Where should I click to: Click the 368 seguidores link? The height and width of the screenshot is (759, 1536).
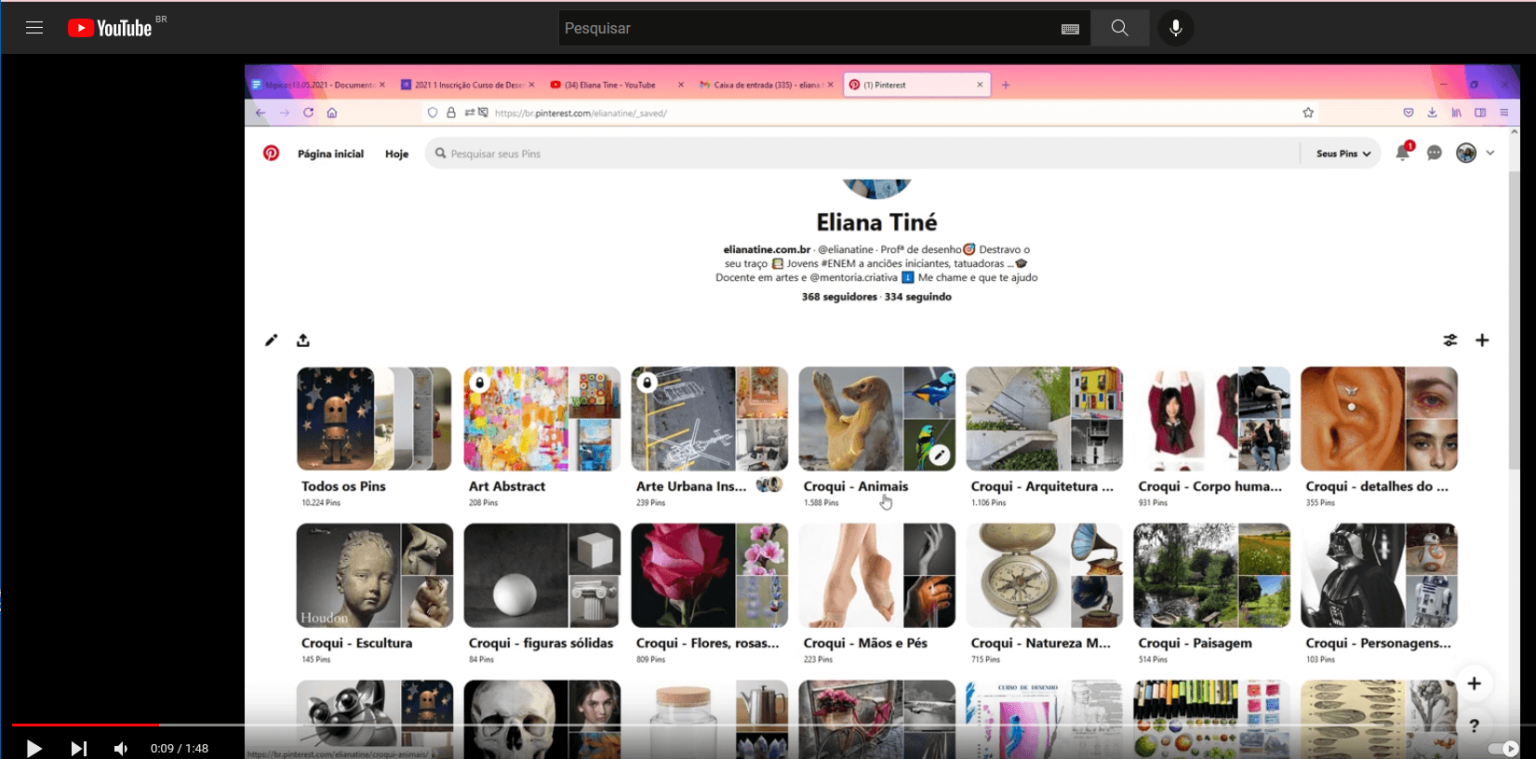839,297
